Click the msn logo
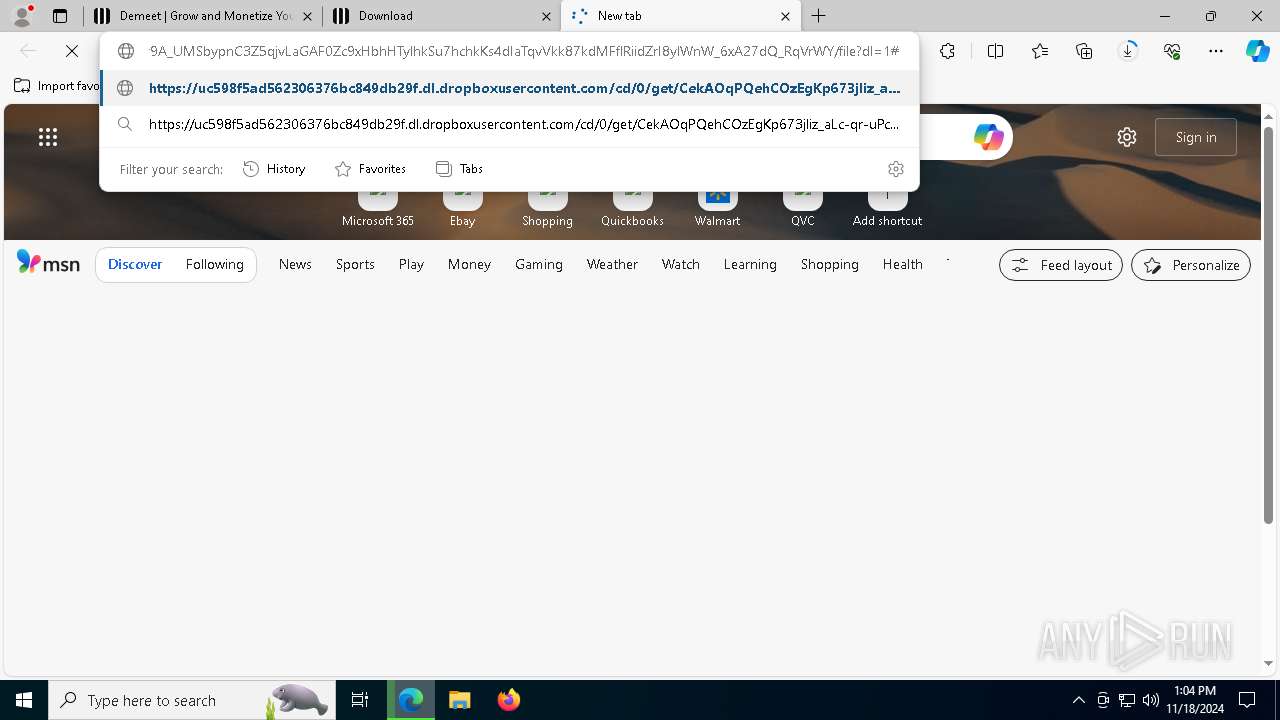1280x720 pixels. pyautogui.click(x=48, y=263)
